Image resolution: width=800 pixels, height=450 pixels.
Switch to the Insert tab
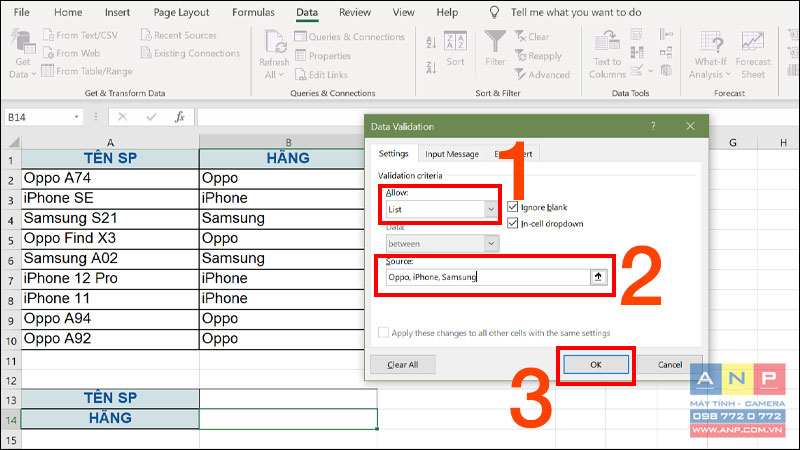click(117, 12)
